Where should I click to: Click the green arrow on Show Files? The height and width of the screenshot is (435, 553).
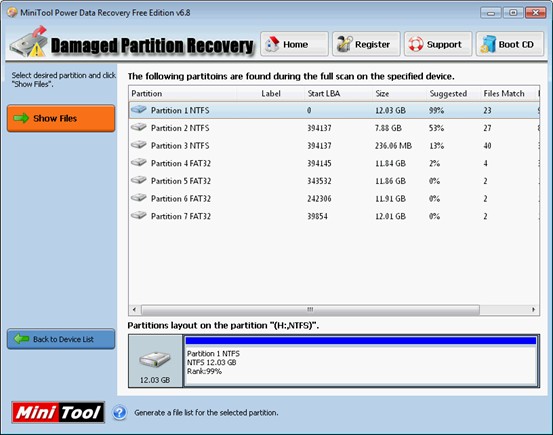(21, 118)
